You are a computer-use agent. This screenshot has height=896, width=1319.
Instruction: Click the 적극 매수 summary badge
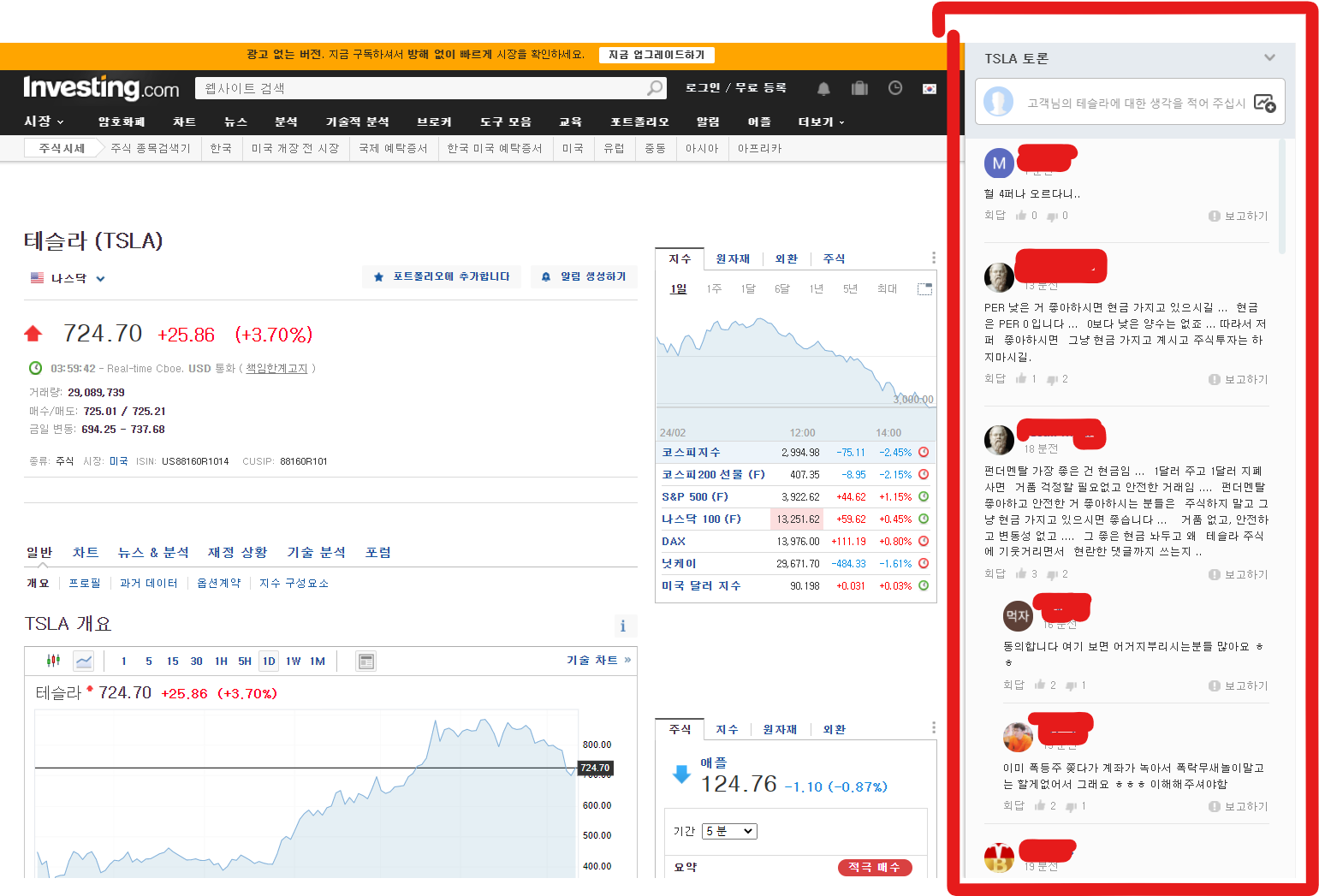pyautogui.click(x=875, y=867)
